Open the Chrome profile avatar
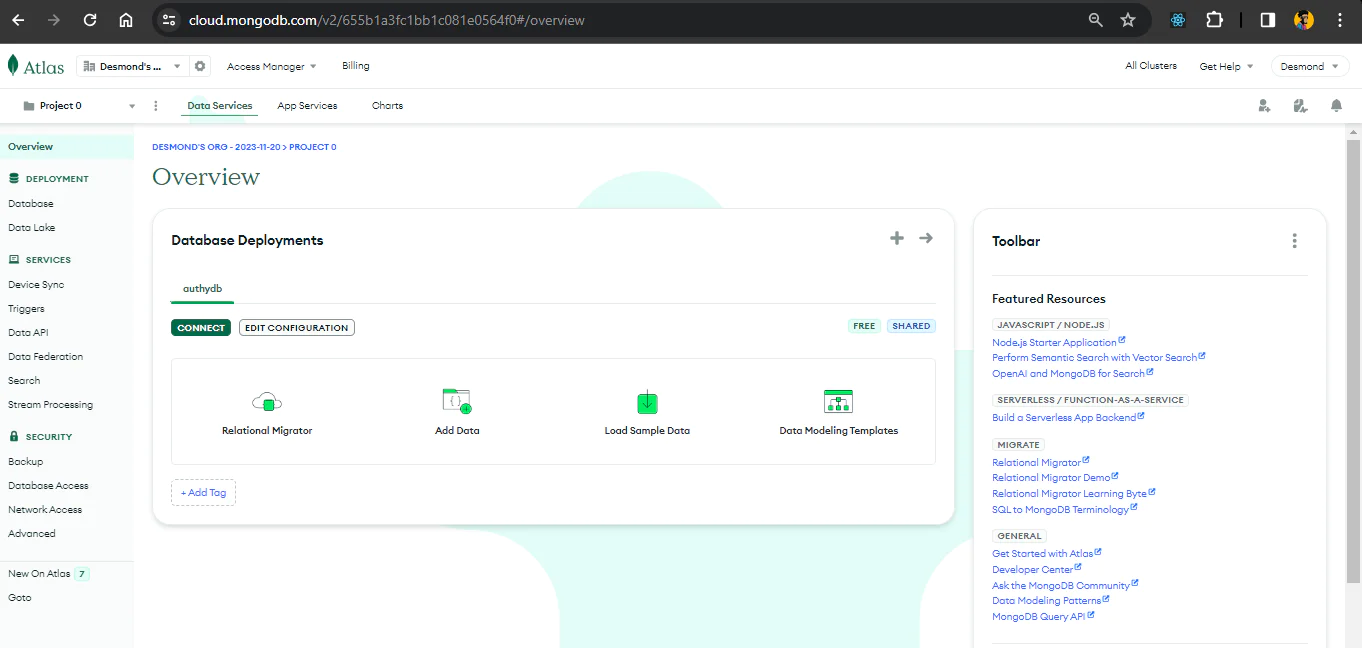Viewport: 1362px width, 648px height. pos(1304,20)
